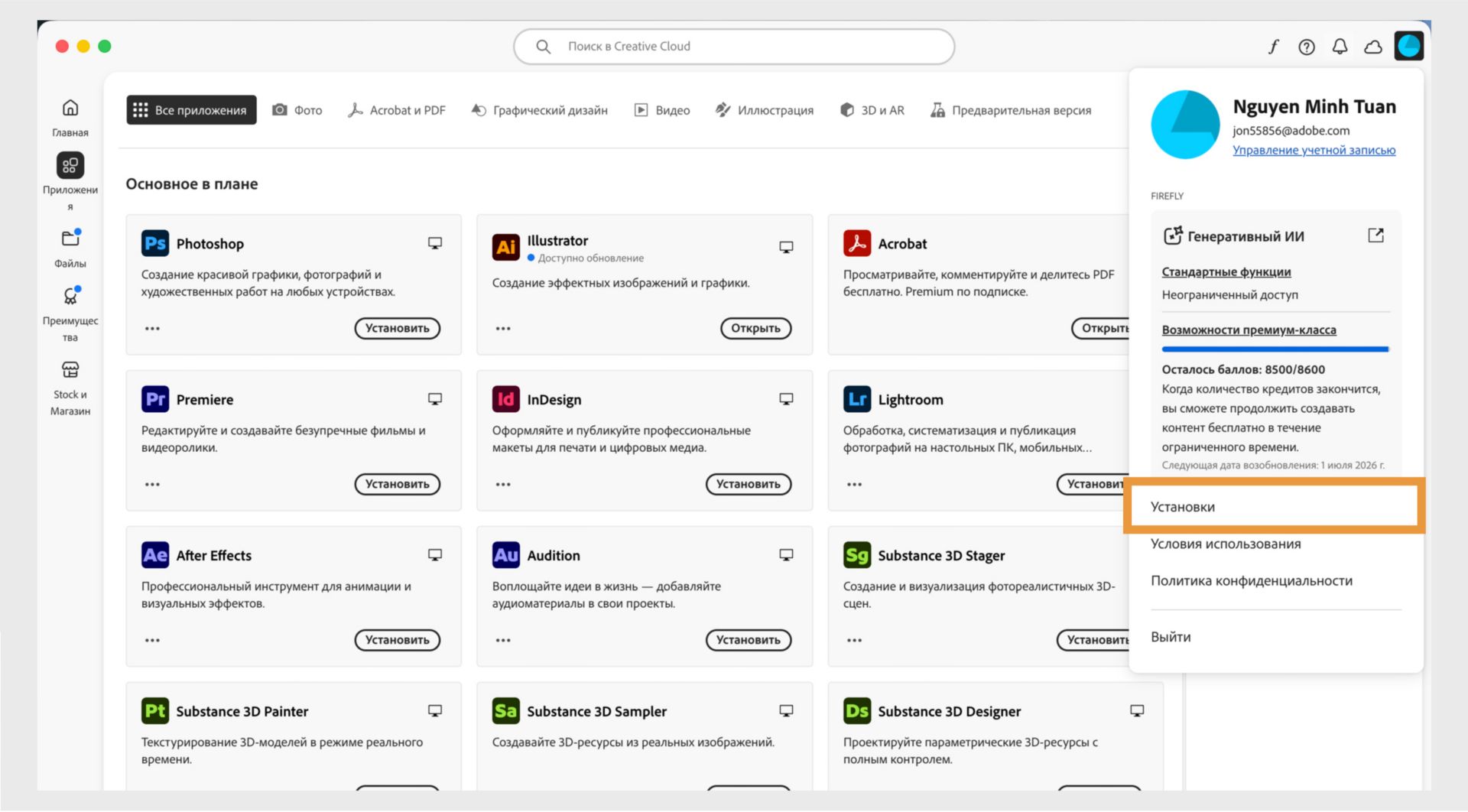The image size is (1468, 812).
Task: Click the Substance 3D Painter Pt icon
Action: click(155, 711)
